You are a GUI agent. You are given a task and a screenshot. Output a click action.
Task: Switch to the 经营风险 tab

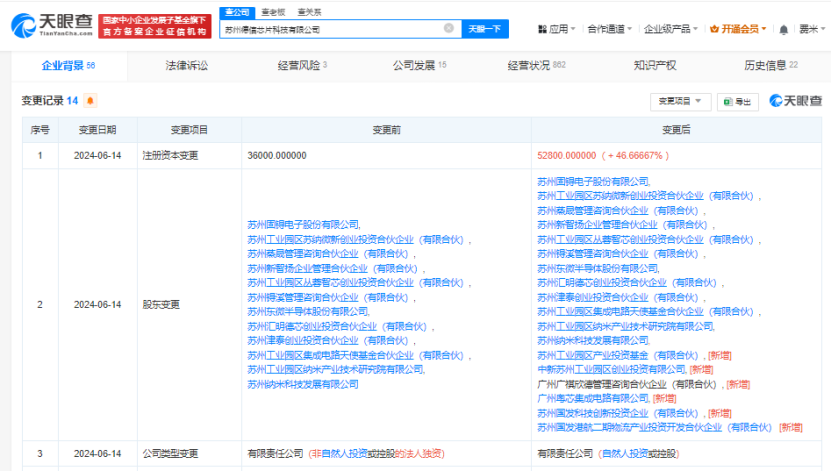coord(302,66)
